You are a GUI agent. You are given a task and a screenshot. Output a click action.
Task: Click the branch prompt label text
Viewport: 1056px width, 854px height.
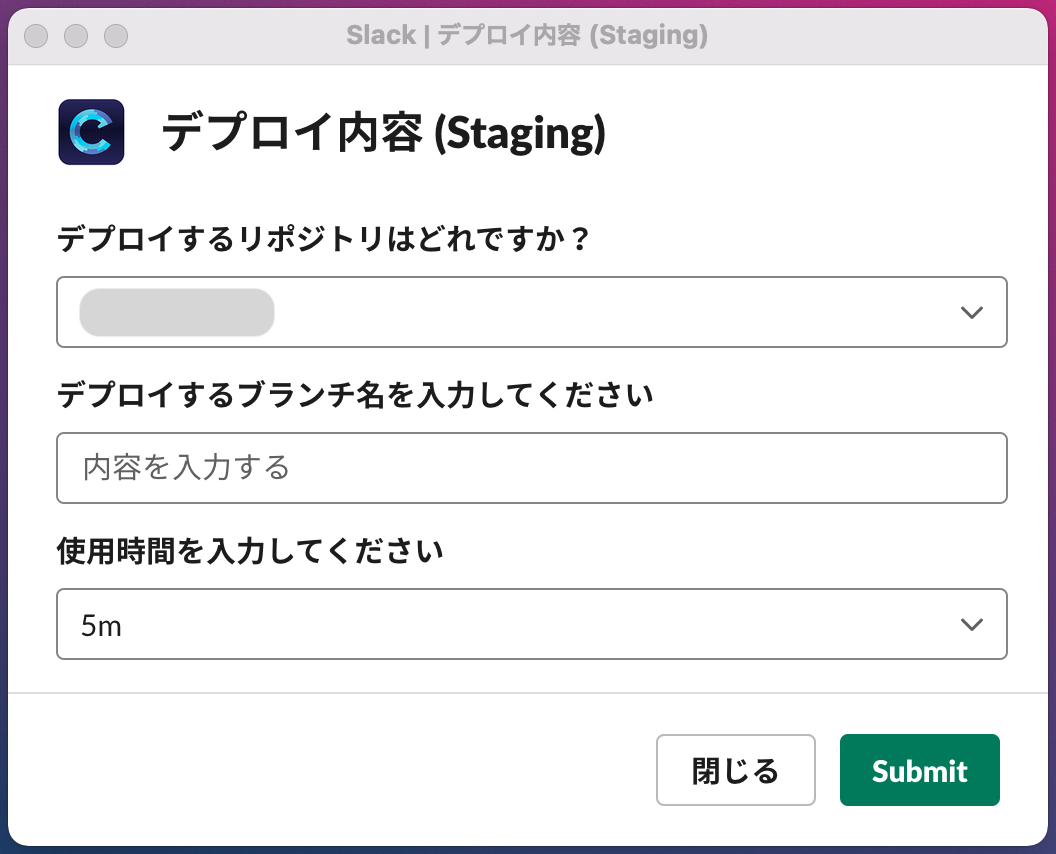(x=355, y=394)
